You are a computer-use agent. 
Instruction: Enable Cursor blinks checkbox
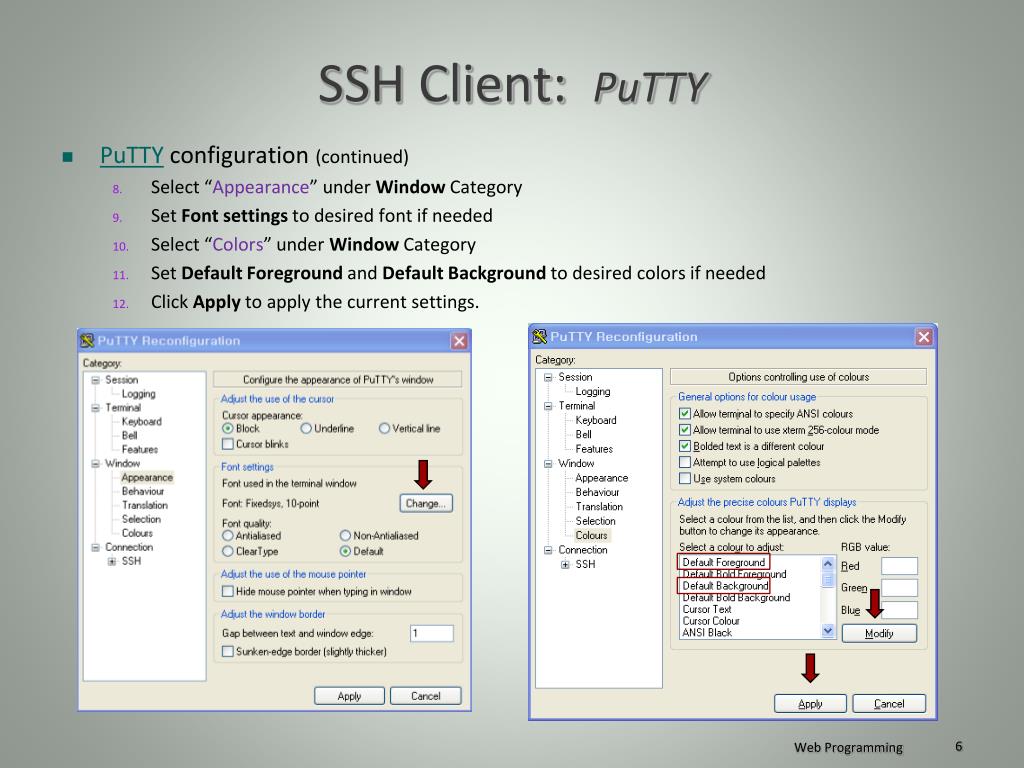tap(228, 444)
